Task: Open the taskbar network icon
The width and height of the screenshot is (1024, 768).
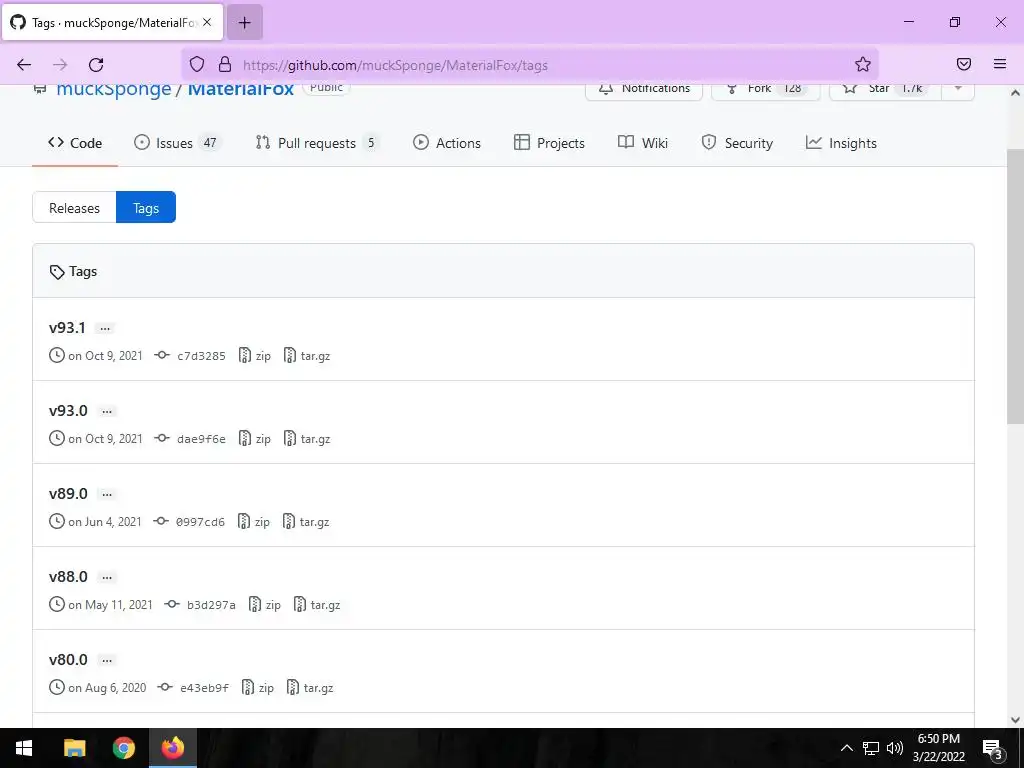Action: [871, 748]
